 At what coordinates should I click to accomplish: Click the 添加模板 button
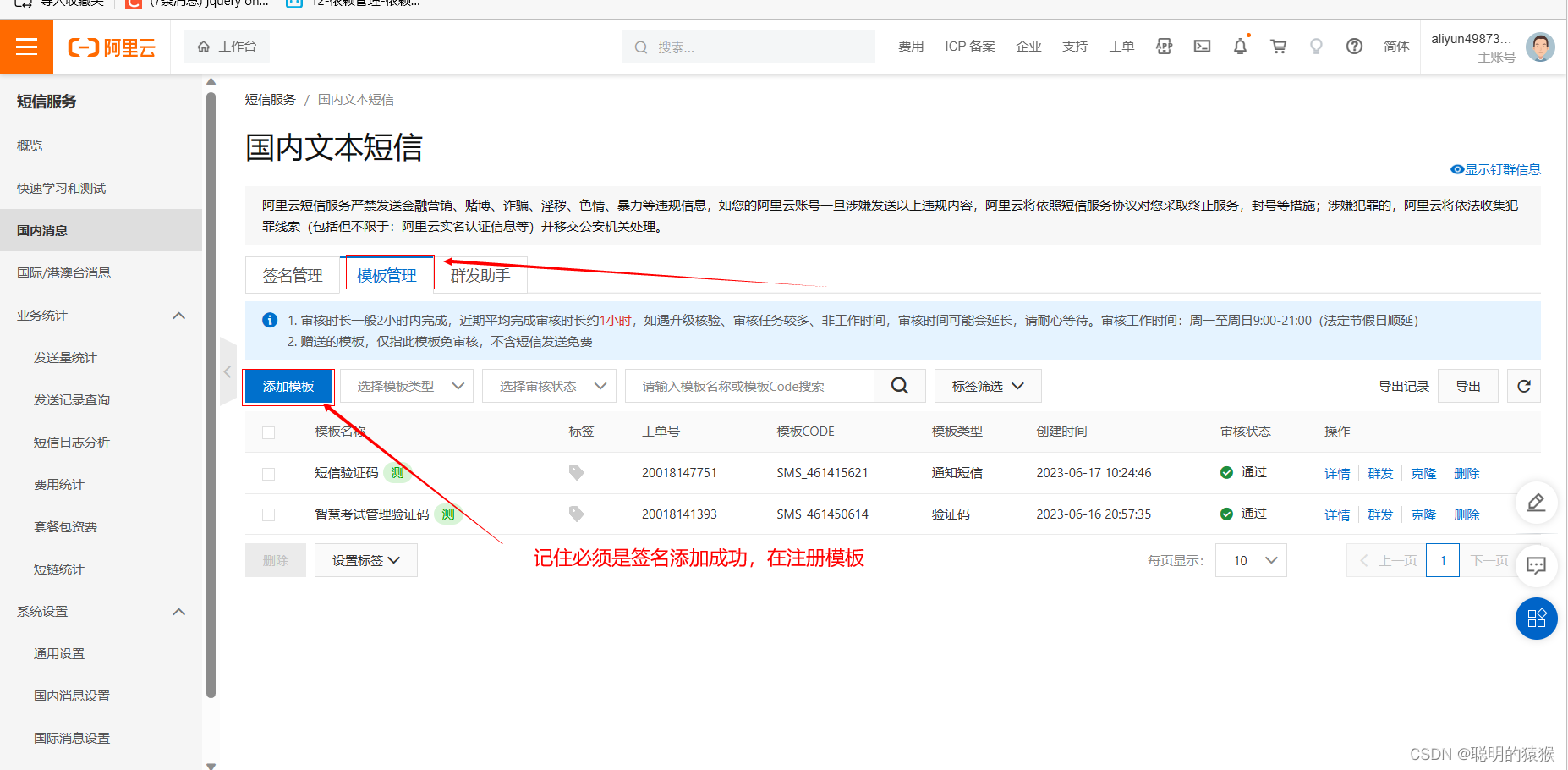click(x=288, y=386)
